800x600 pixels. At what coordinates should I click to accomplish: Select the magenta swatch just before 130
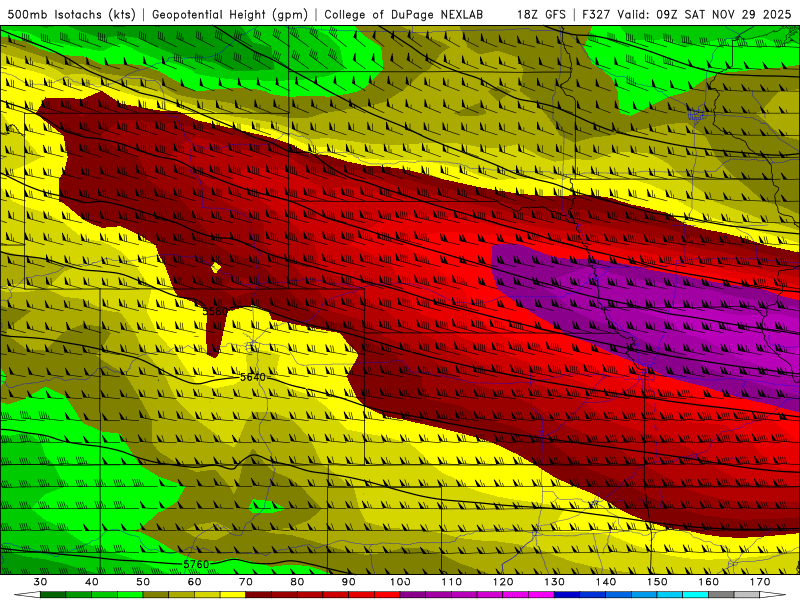pyautogui.click(x=542, y=595)
